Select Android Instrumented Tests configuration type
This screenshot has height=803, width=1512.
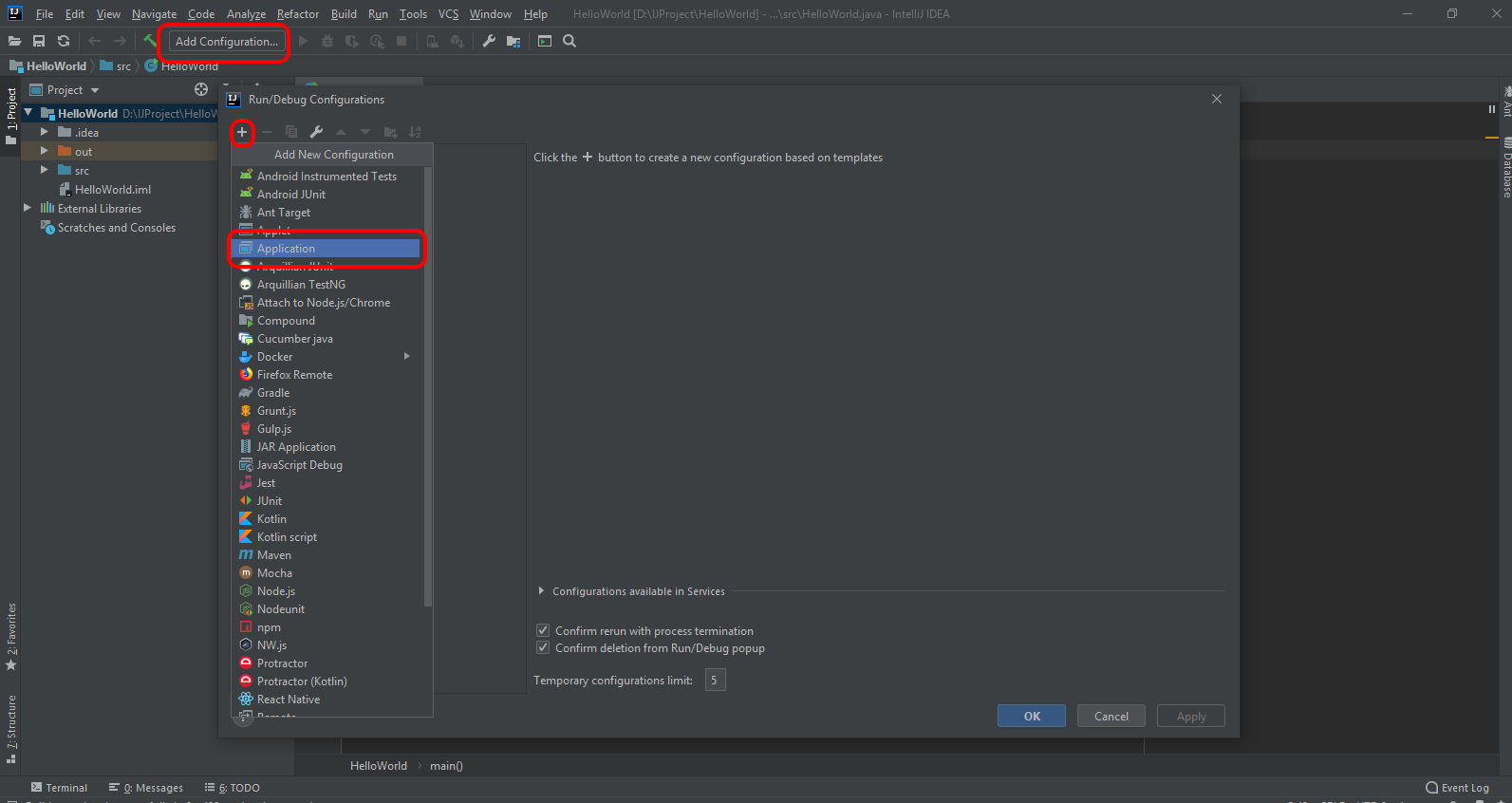coord(326,177)
